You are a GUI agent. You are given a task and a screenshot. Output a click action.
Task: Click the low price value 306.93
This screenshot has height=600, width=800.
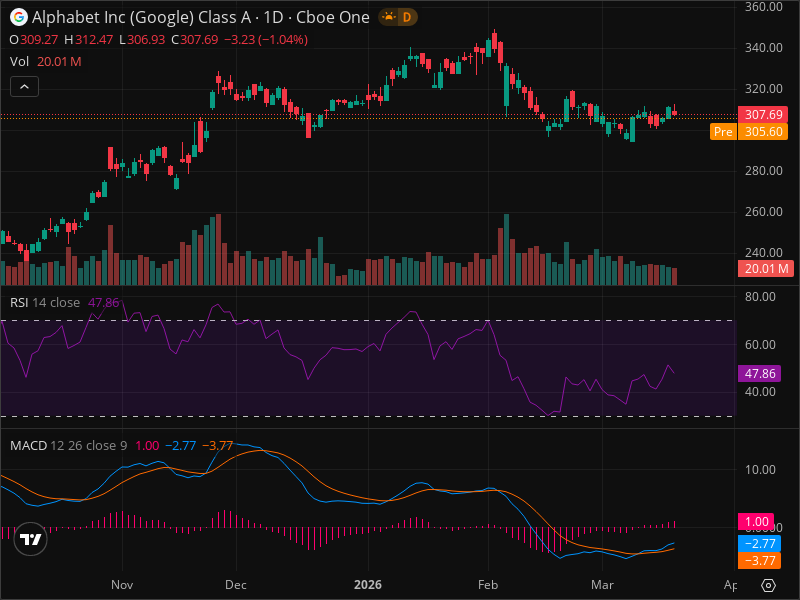click(146, 40)
